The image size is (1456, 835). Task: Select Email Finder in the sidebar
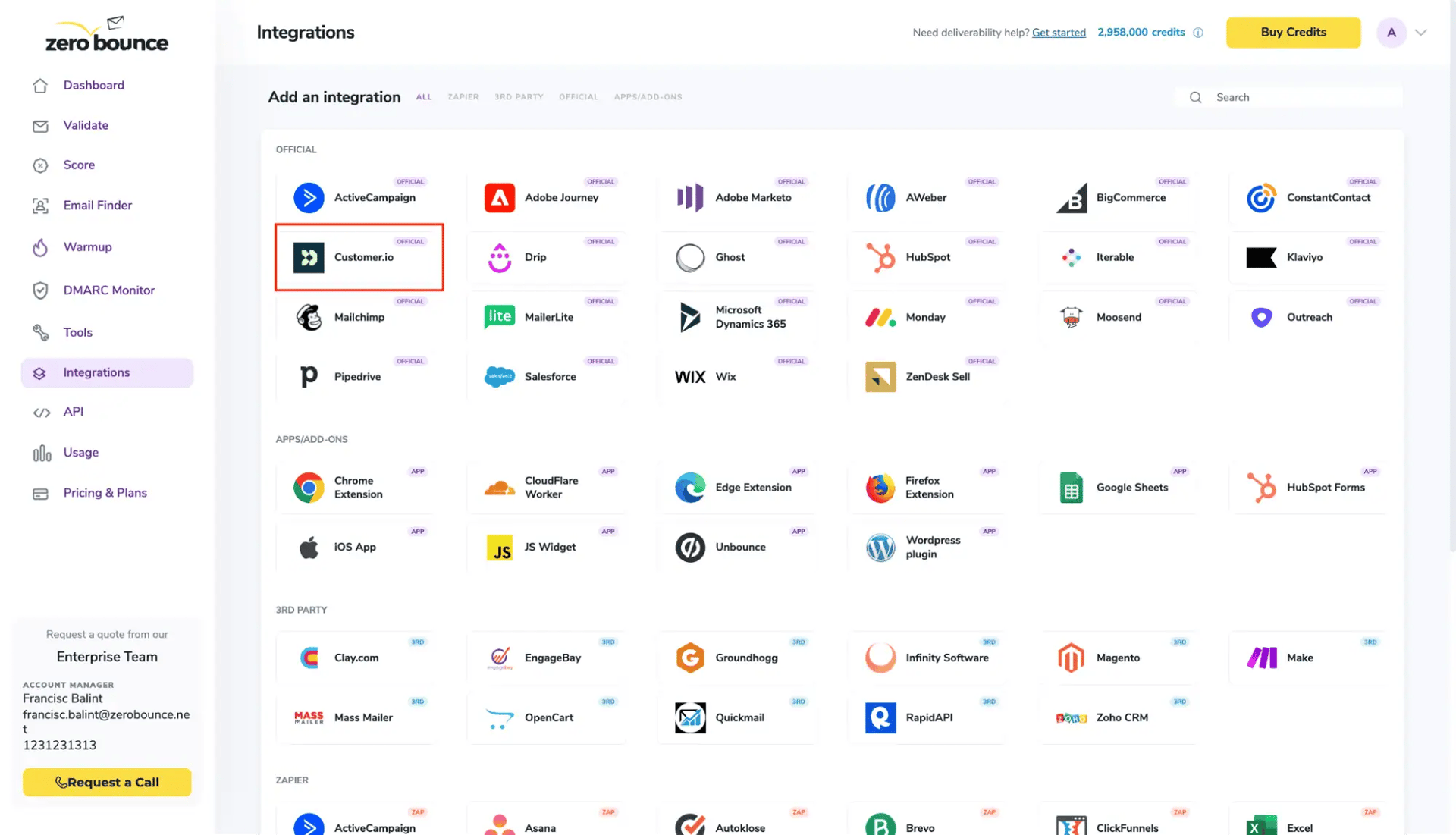(x=97, y=205)
